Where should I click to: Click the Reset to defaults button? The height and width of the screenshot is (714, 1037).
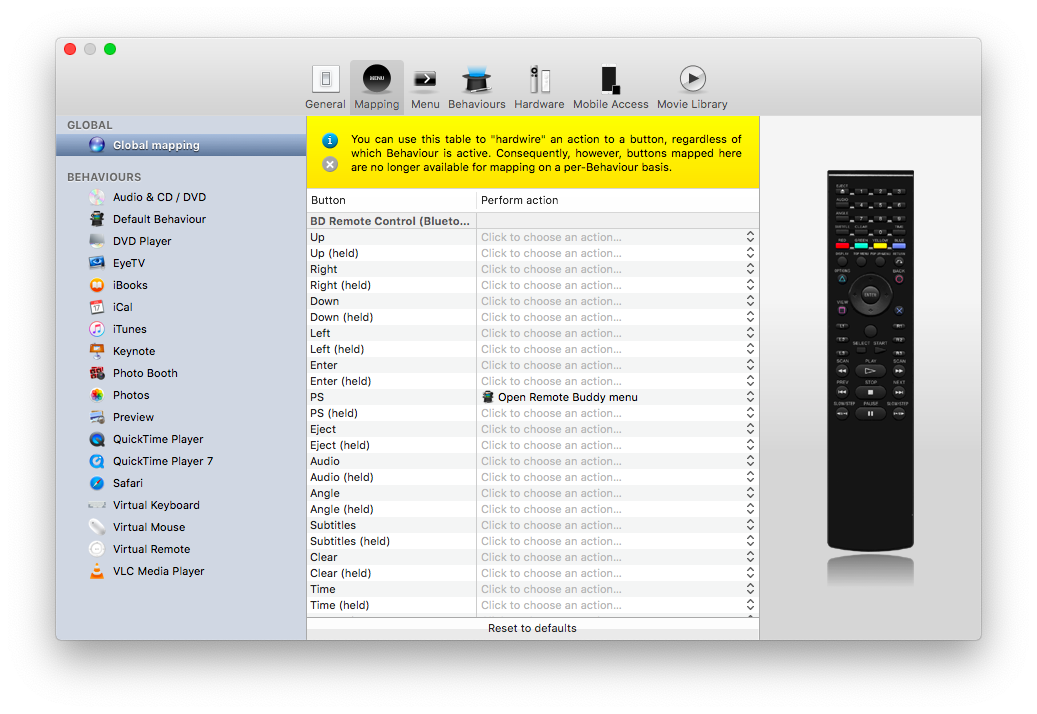[532, 628]
